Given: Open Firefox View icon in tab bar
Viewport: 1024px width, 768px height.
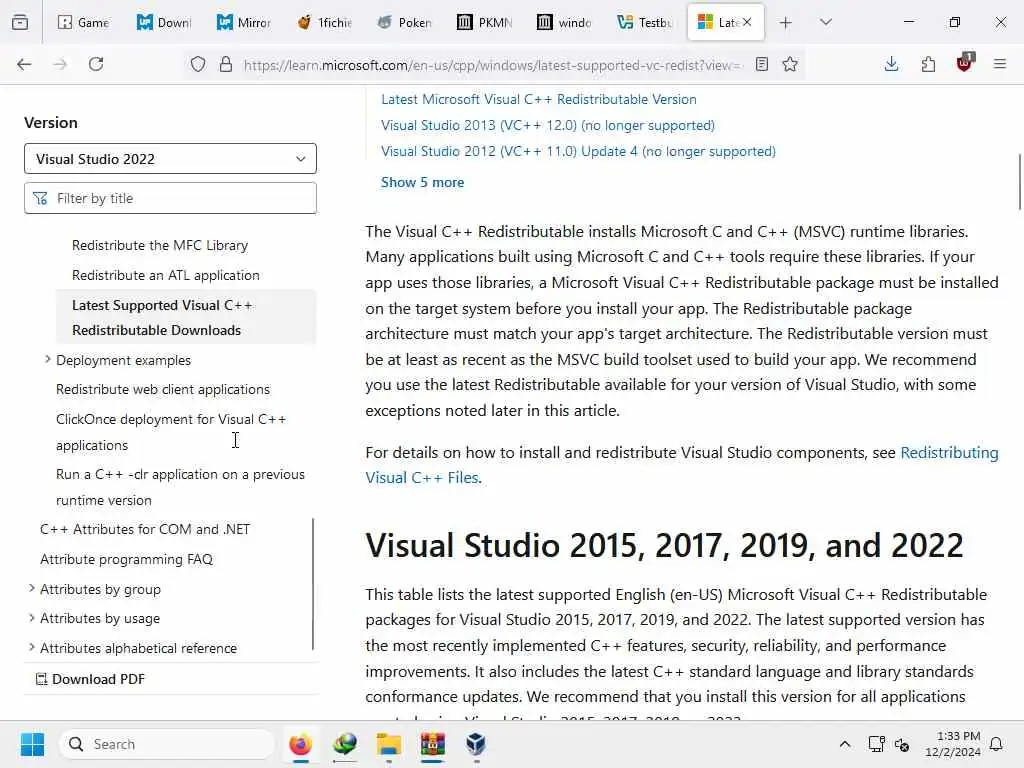Looking at the screenshot, I should [x=20, y=22].
